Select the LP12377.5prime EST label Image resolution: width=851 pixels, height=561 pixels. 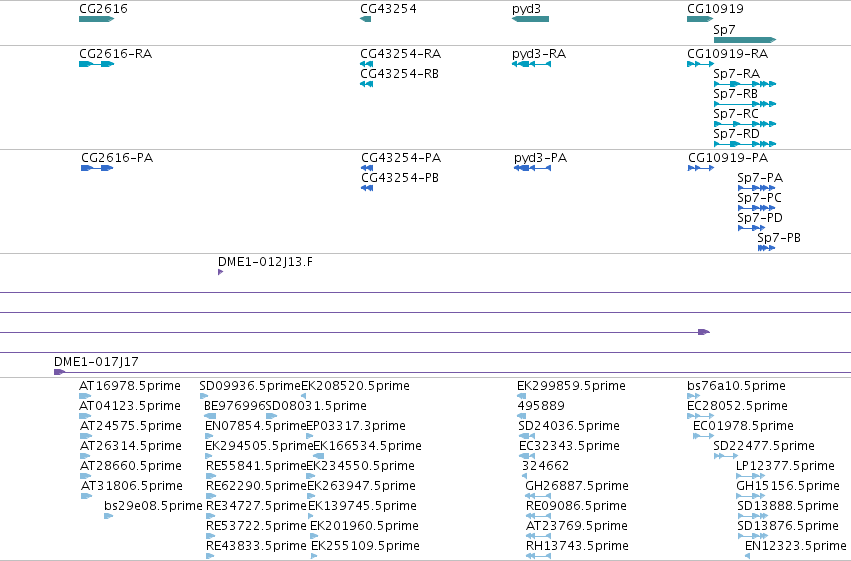[x=785, y=466]
